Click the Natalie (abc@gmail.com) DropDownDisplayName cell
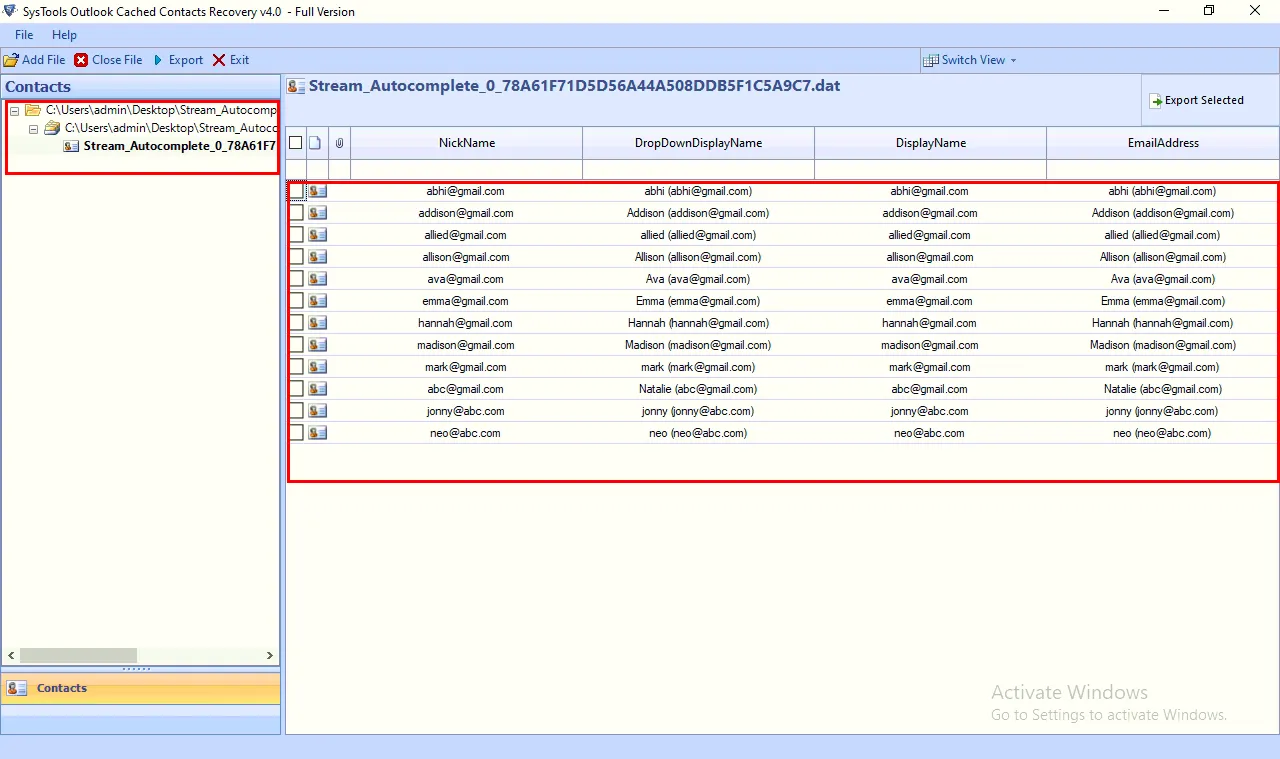 tap(698, 389)
